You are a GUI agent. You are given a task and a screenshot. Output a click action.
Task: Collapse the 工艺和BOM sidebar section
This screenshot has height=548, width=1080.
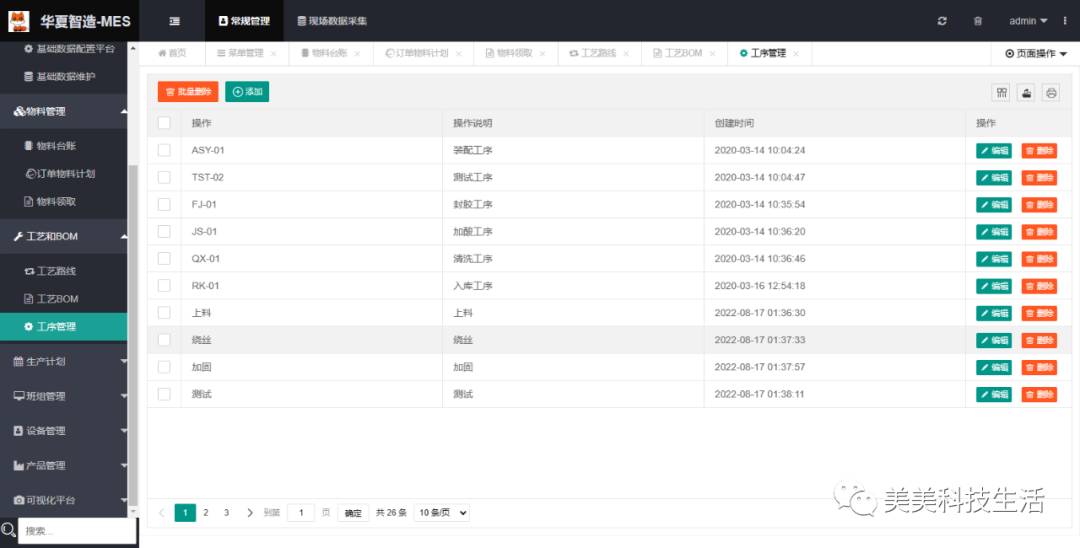click(x=63, y=236)
